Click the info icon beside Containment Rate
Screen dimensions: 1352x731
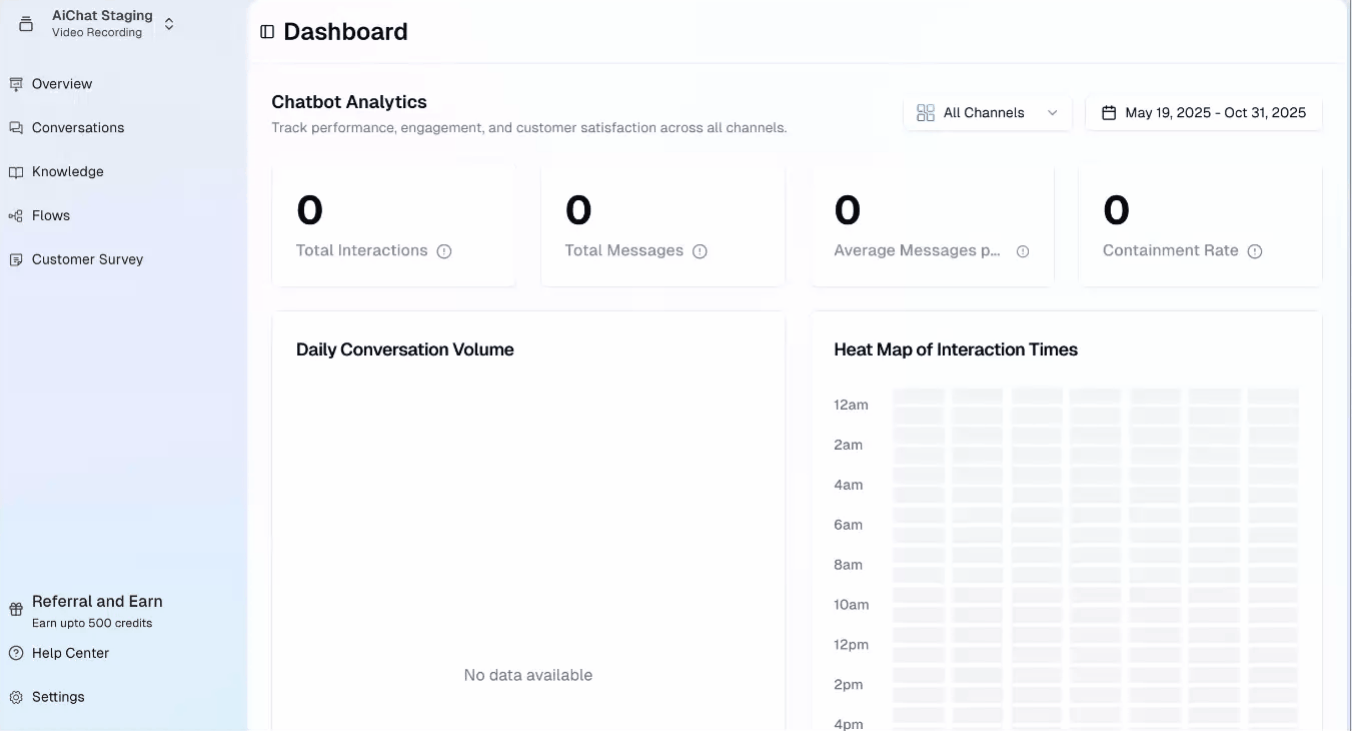pyautogui.click(x=1255, y=251)
